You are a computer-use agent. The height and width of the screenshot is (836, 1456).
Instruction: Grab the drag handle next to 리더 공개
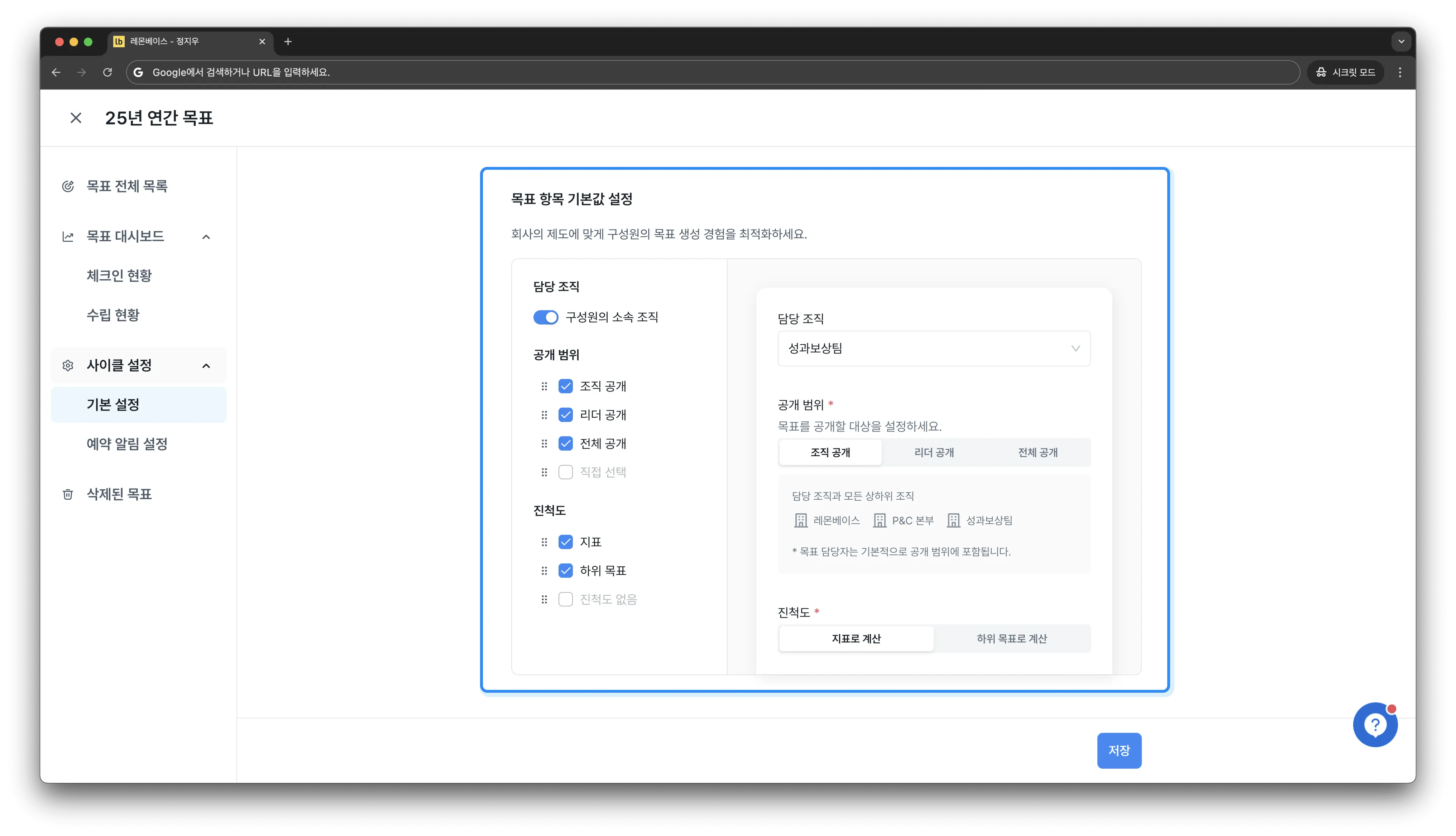pos(544,415)
